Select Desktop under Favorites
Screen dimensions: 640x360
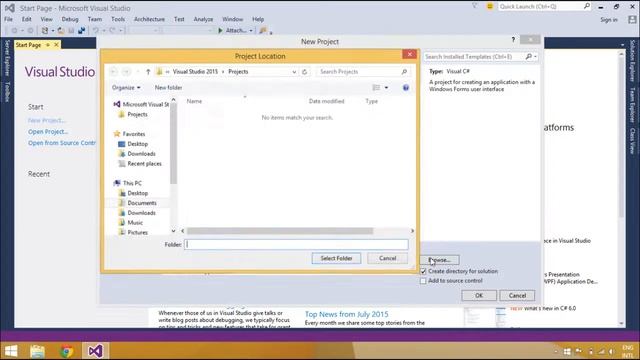(133, 144)
